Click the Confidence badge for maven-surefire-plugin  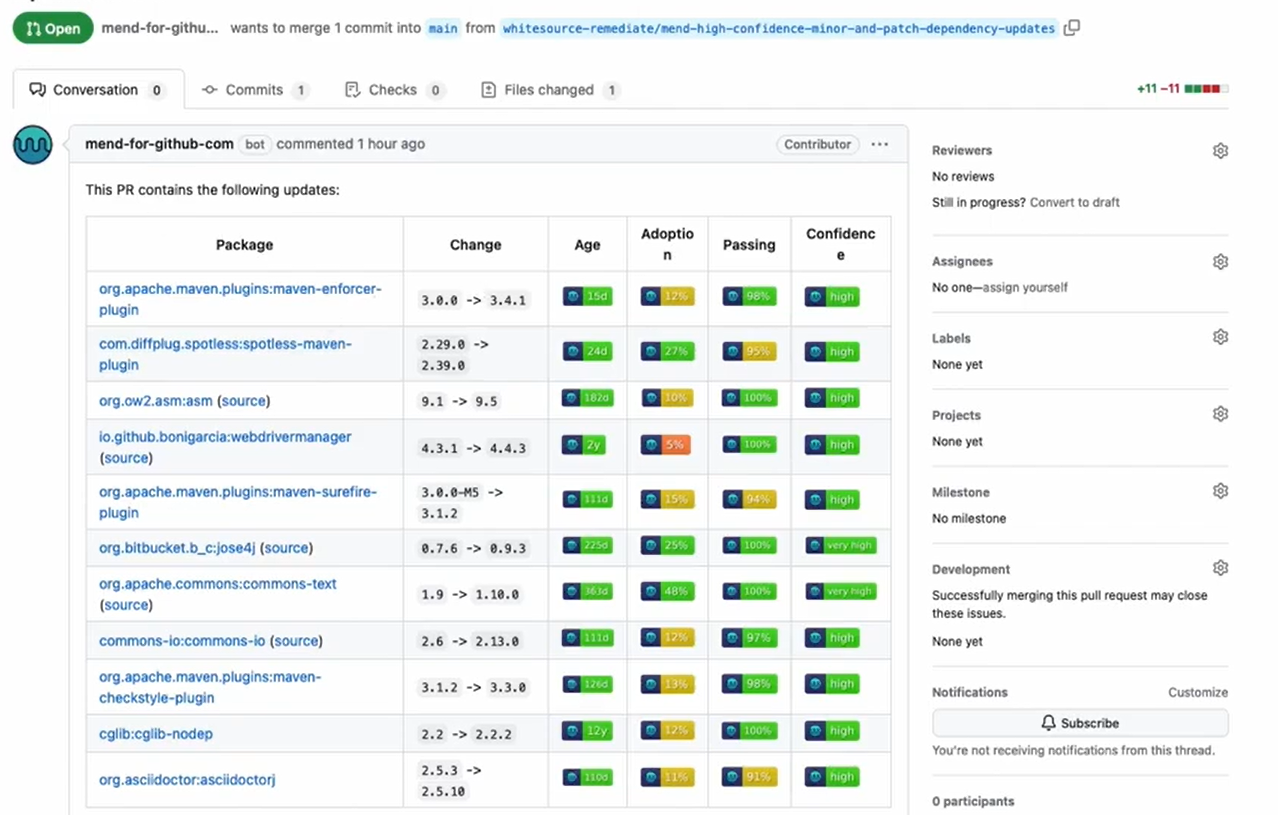tap(832, 499)
